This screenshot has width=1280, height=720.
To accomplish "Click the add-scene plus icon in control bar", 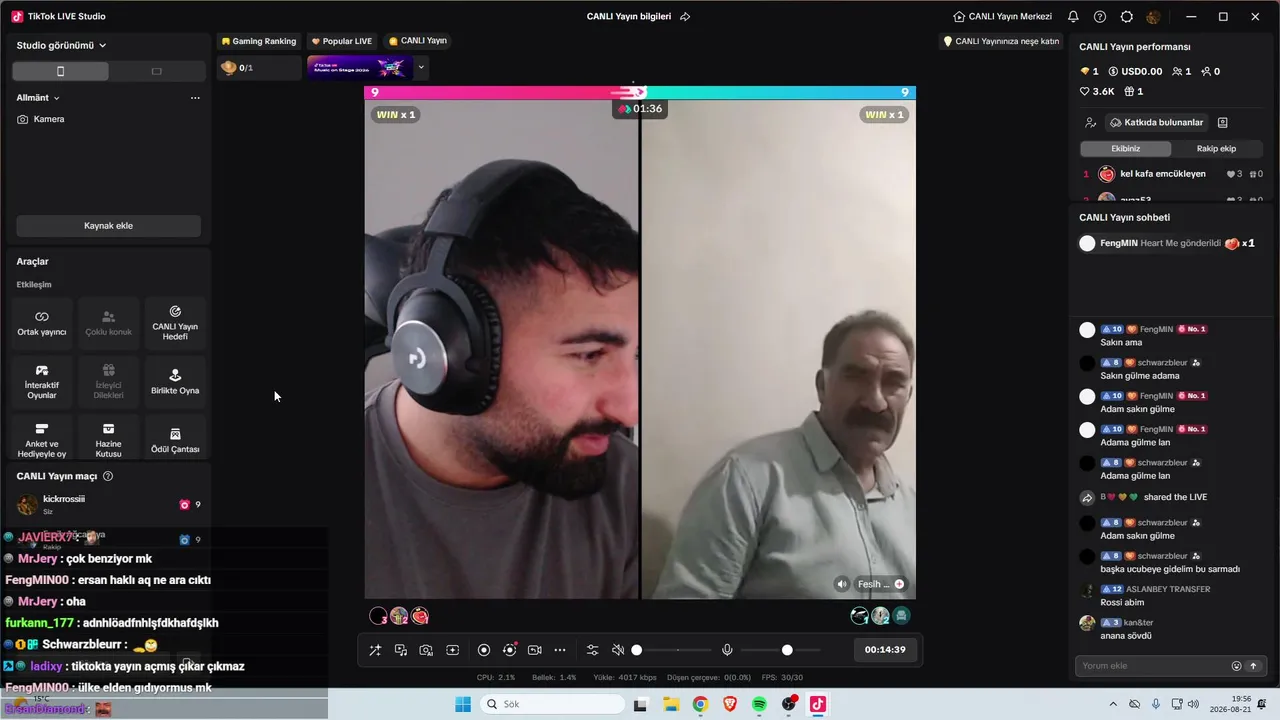I will (x=452, y=650).
